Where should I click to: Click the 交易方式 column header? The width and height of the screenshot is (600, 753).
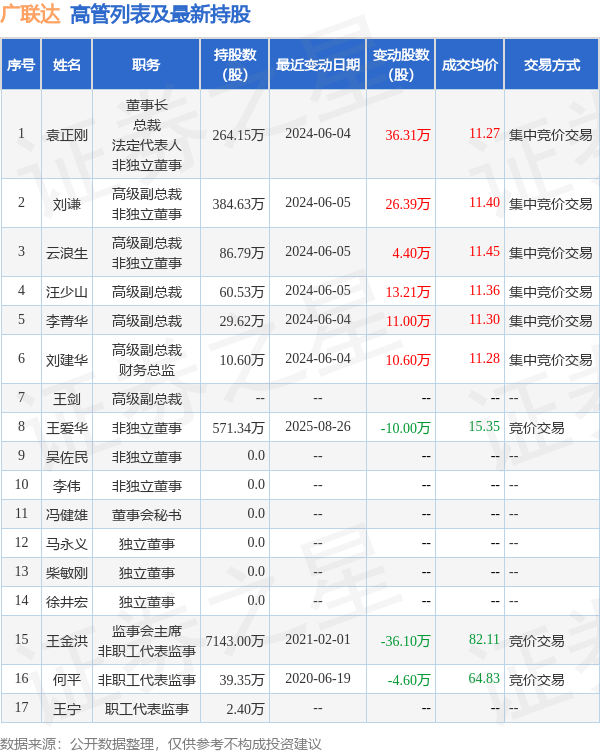(x=551, y=64)
